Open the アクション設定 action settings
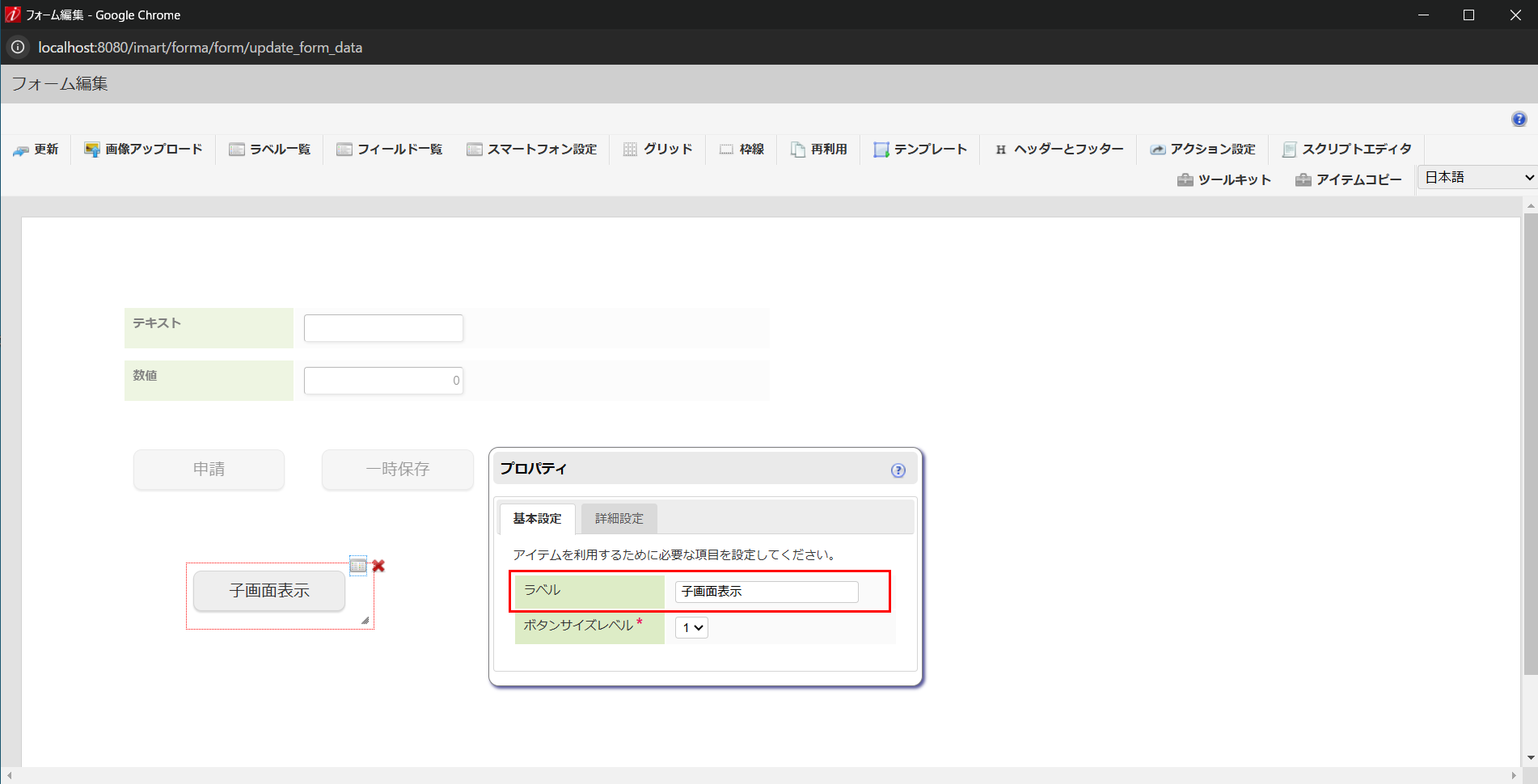This screenshot has height=784, width=1538. [1202, 149]
